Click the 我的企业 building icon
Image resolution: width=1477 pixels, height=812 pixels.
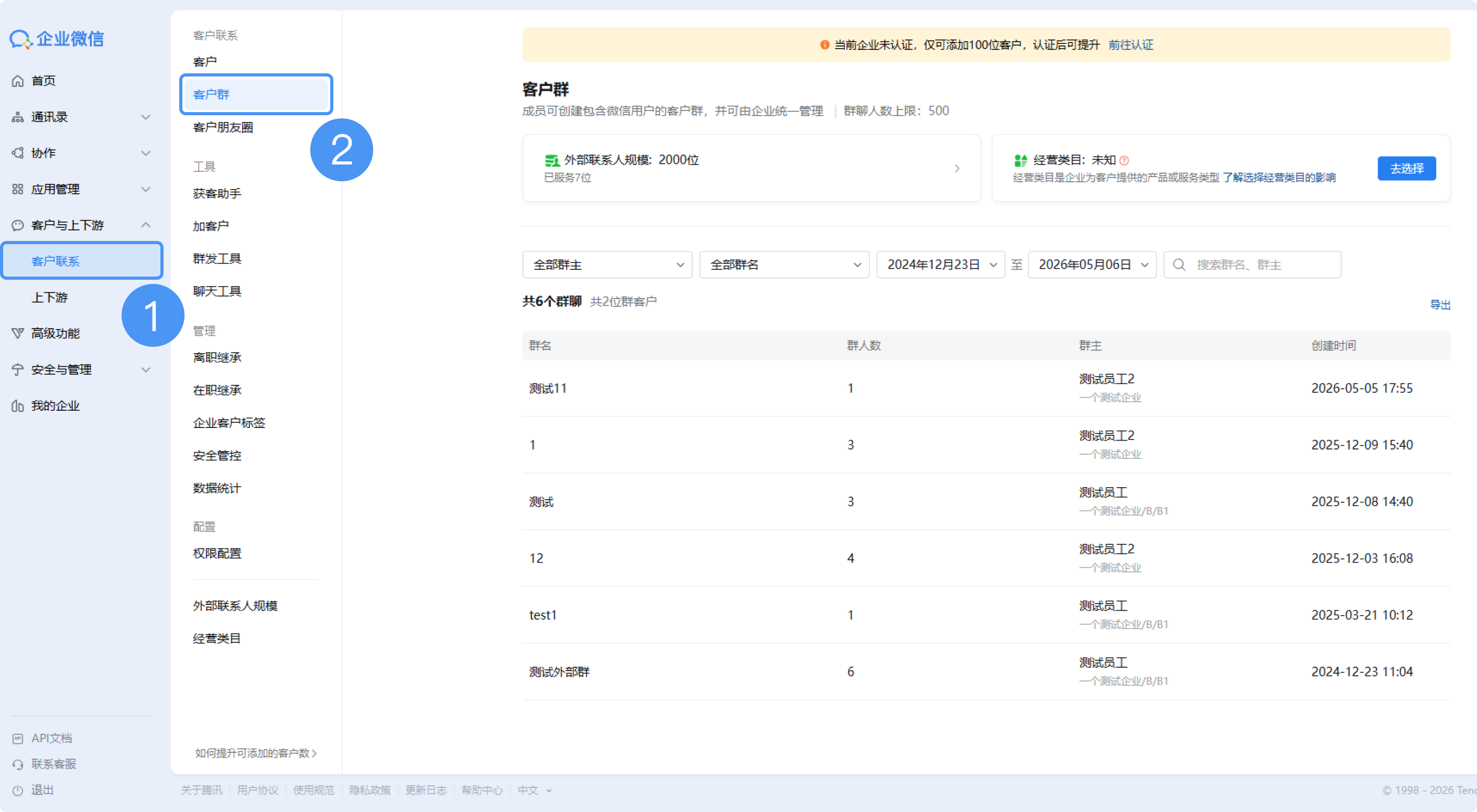(x=18, y=405)
